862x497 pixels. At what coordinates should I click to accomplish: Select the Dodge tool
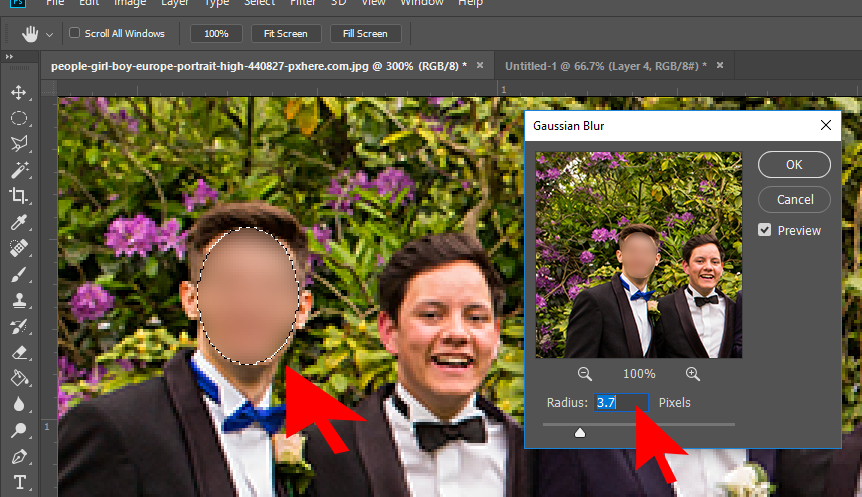19,430
